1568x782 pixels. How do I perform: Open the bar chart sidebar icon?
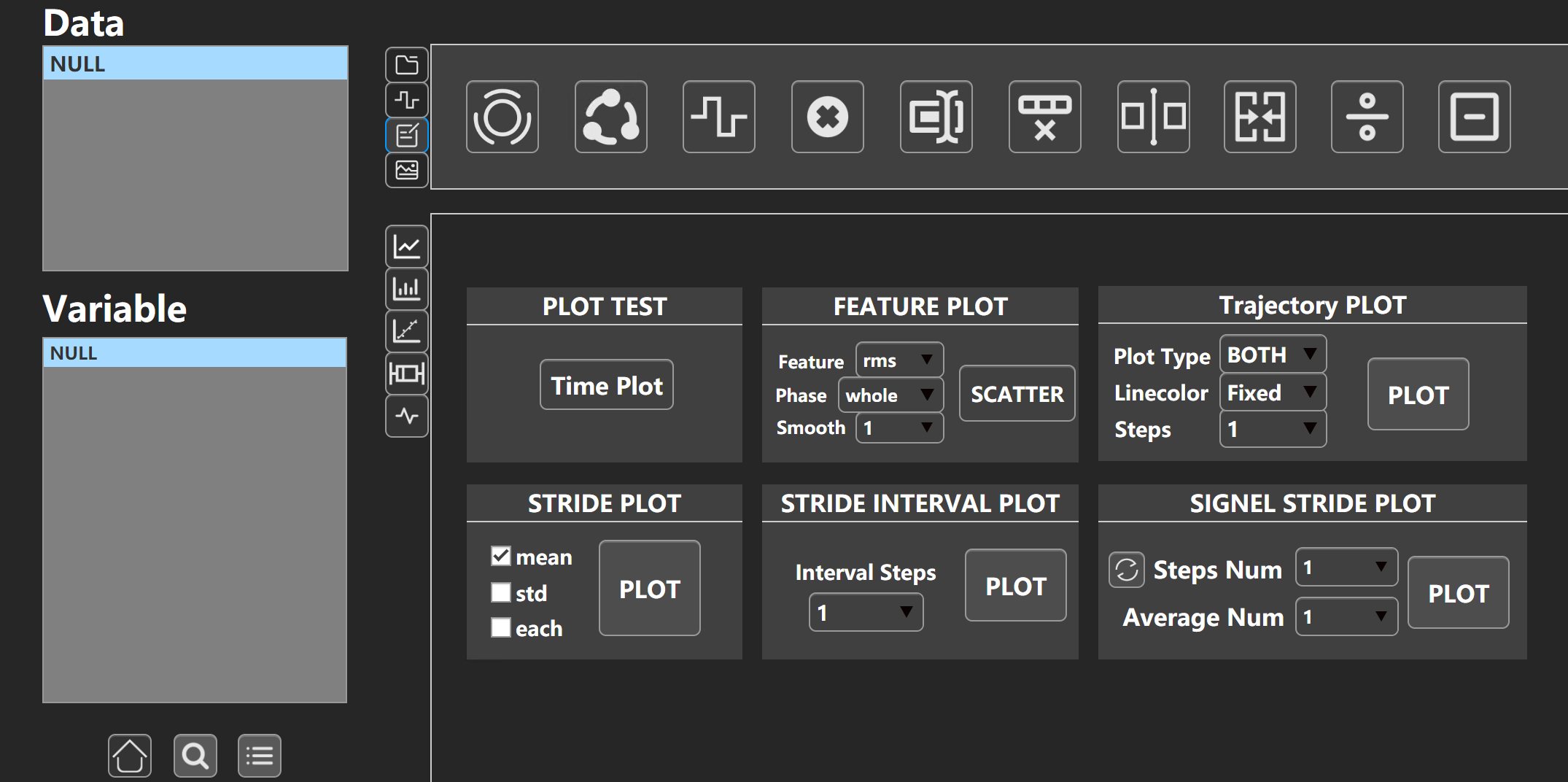coord(406,289)
